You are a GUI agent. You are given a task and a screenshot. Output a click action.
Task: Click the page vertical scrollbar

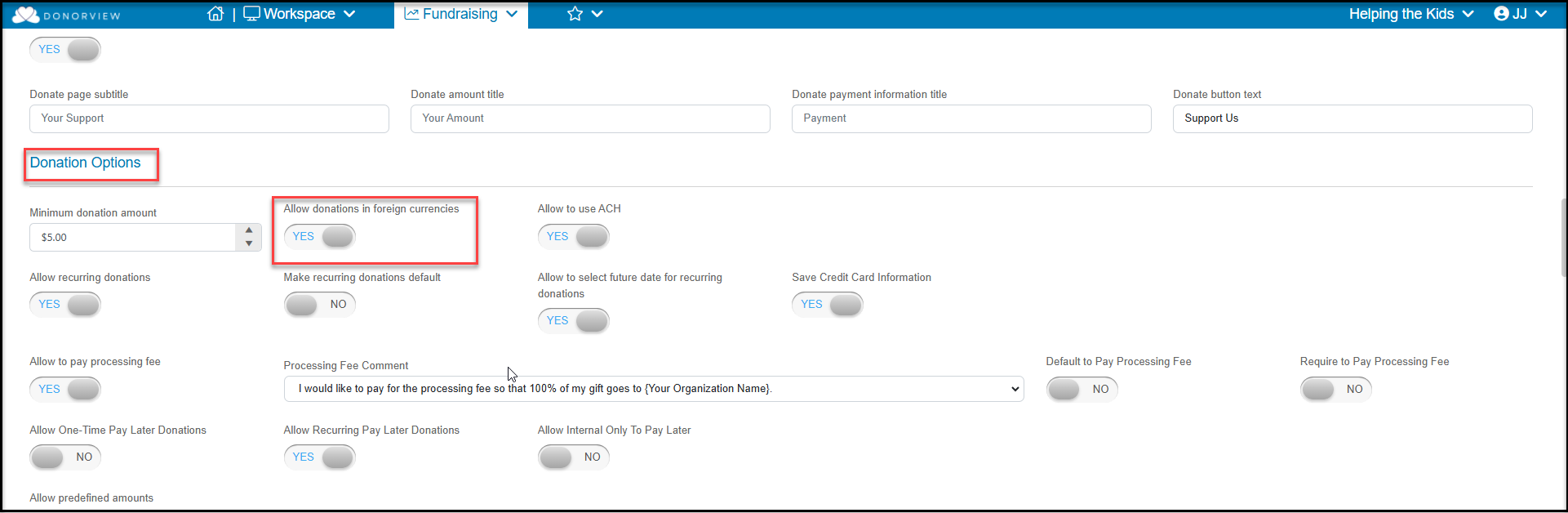[x=1563, y=237]
